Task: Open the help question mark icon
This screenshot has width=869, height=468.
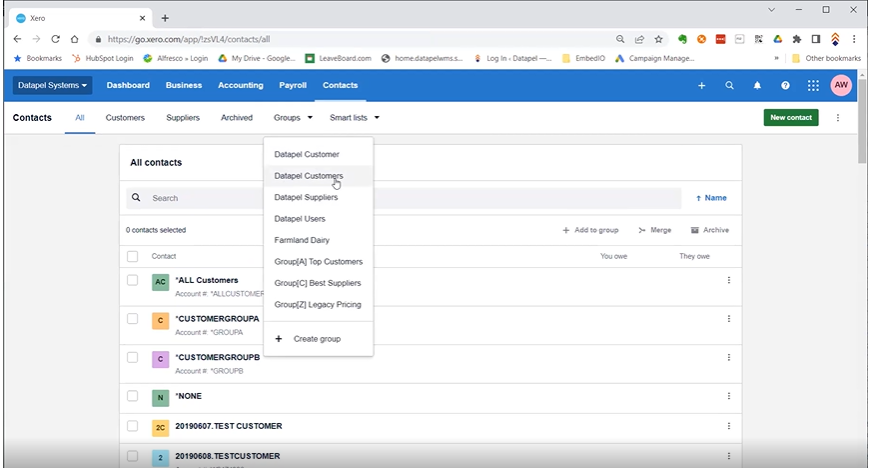Action: pos(785,85)
